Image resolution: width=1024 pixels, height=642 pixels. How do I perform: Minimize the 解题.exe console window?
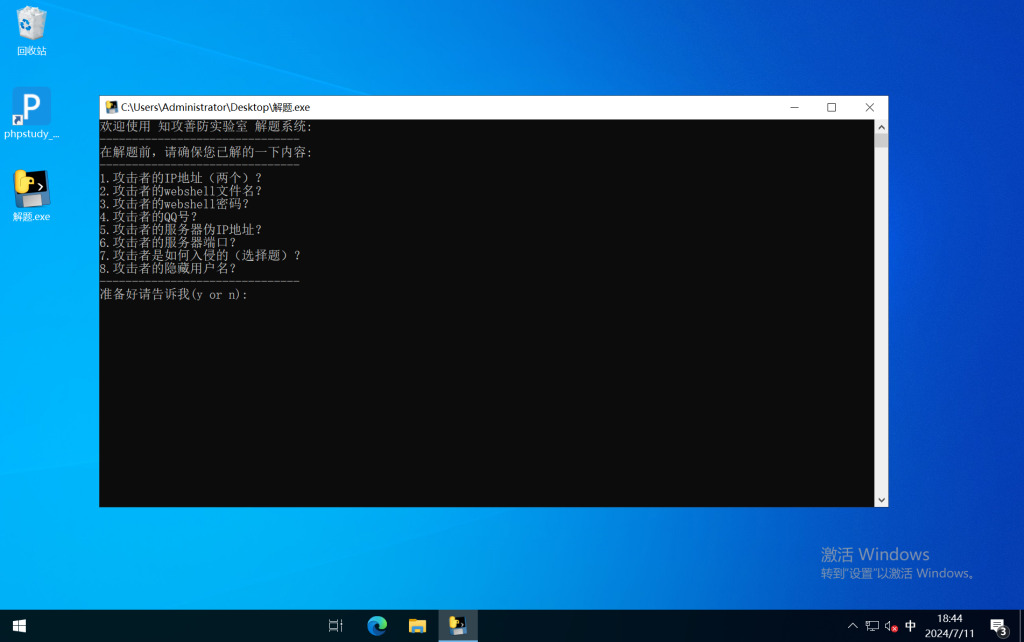793,107
